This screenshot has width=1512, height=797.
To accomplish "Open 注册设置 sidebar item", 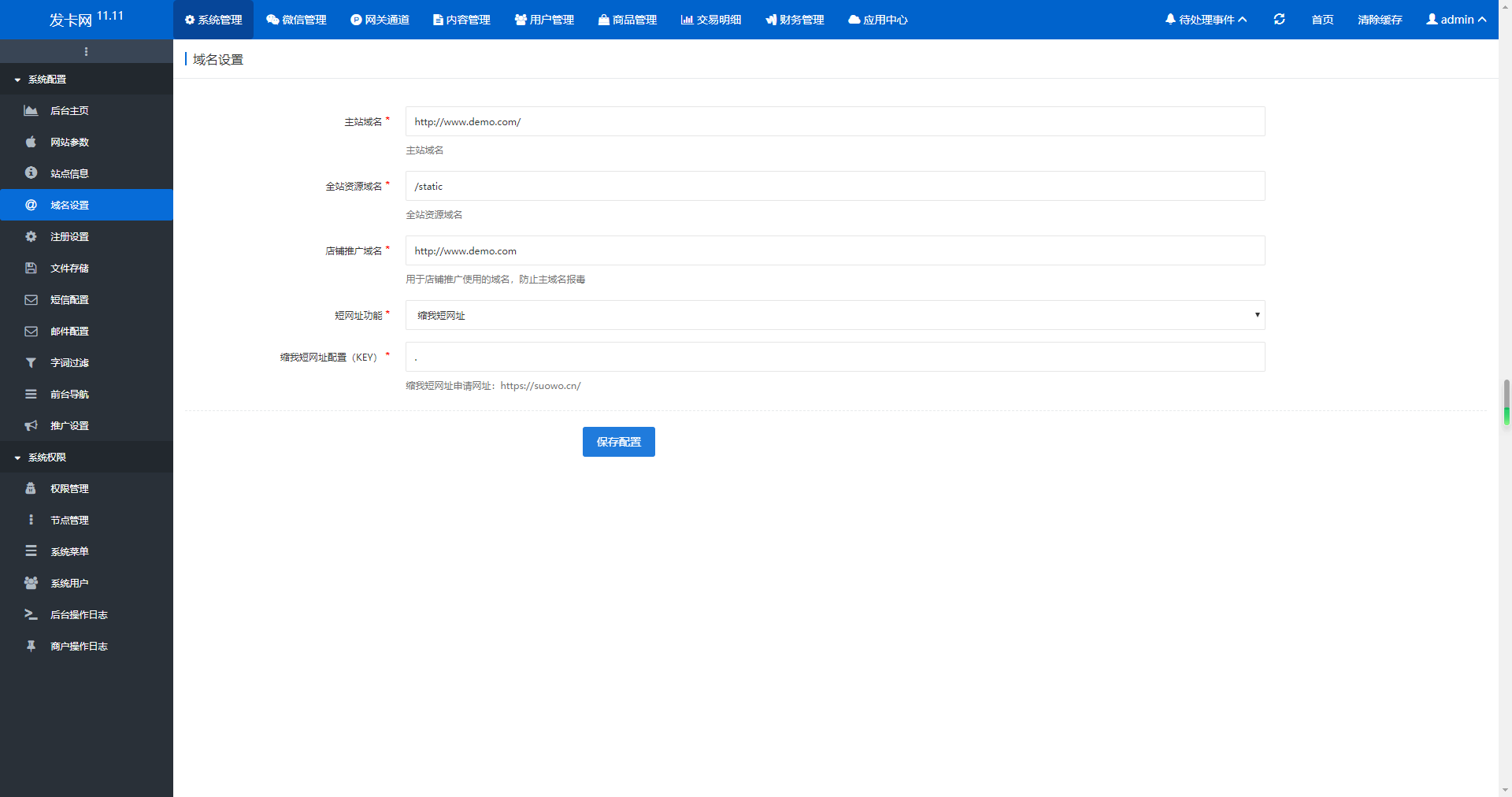I will point(87,236).
